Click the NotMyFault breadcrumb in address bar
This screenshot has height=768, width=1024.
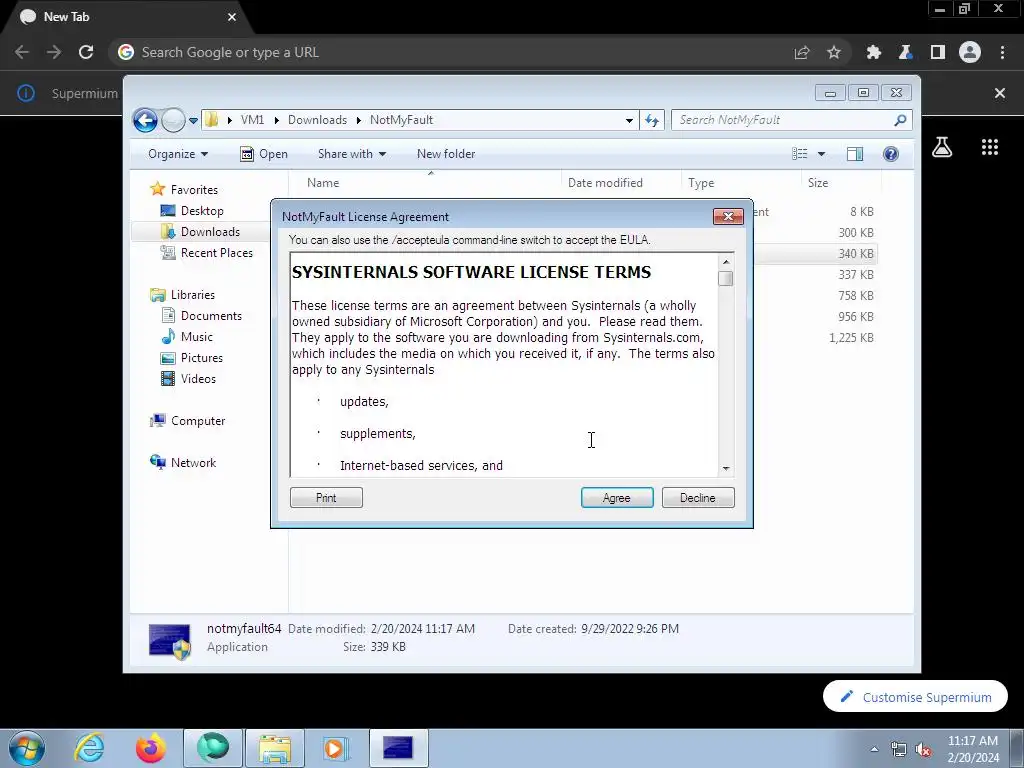pyautogui.click(x=401, y=120)
